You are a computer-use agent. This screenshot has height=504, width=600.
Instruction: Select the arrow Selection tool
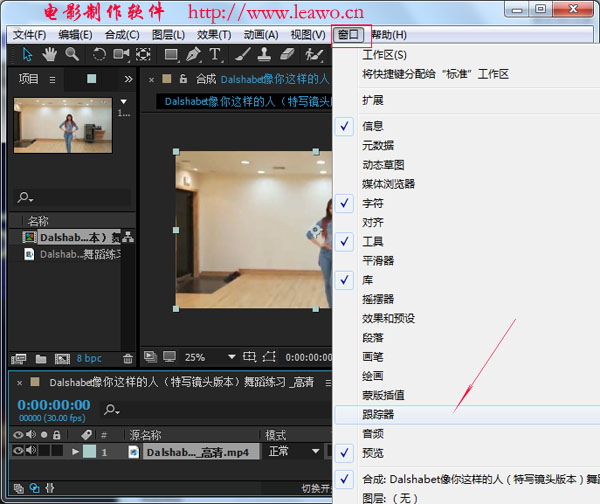pyautogui.click(x=28, y=55)
